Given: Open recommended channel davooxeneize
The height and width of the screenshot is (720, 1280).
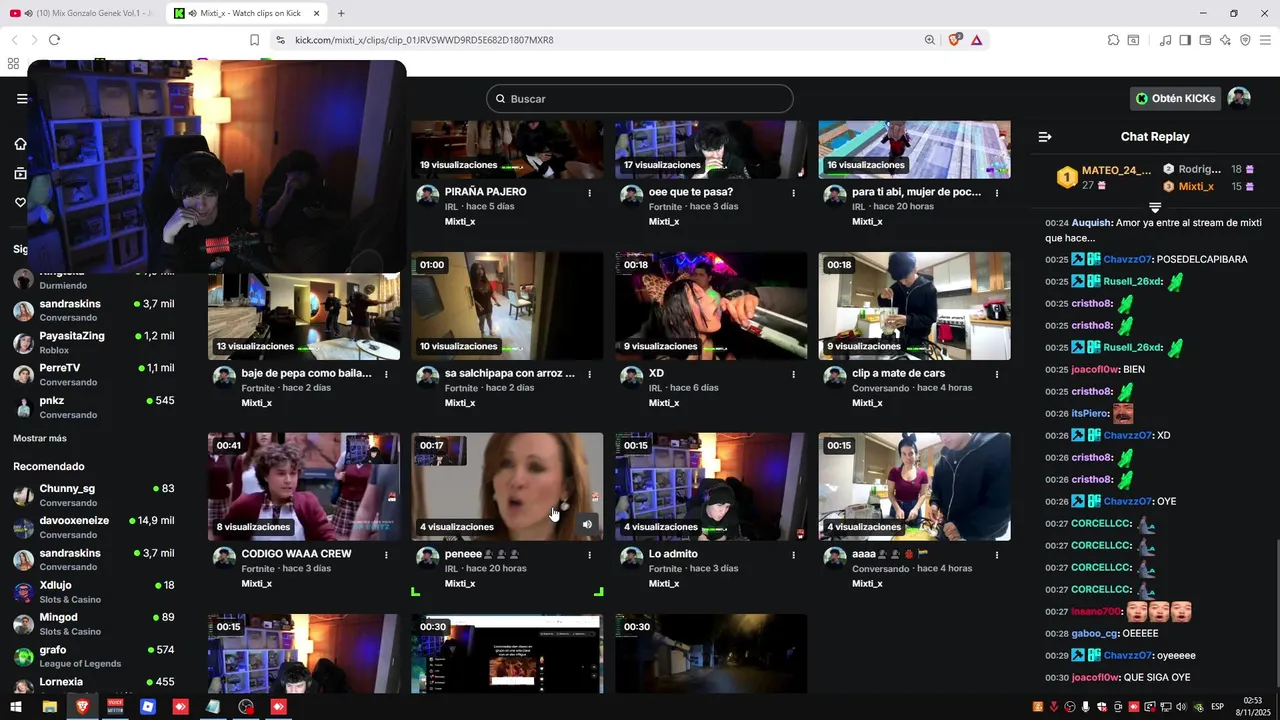Looking at the screenshot, I should click(x=93, y=527).
